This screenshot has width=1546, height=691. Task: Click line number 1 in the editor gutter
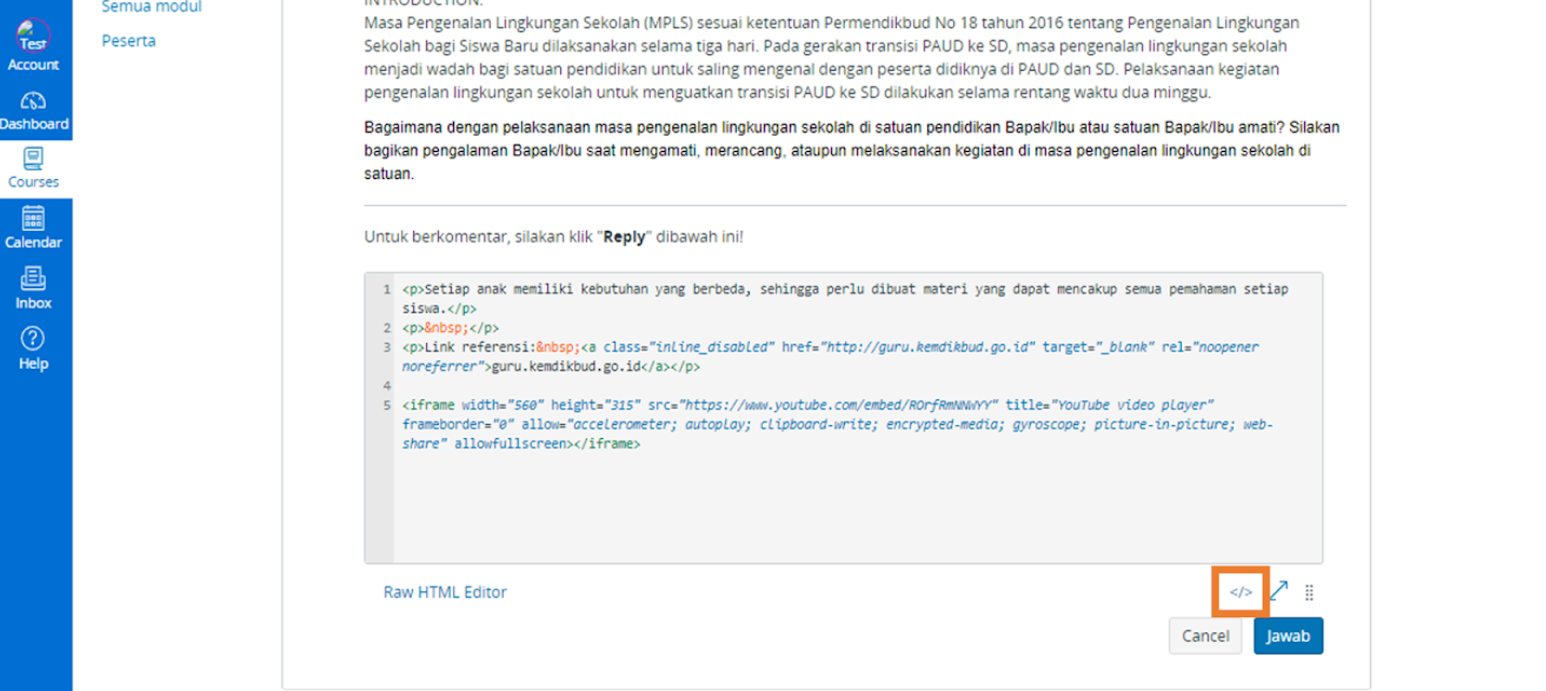pos(386,290)
